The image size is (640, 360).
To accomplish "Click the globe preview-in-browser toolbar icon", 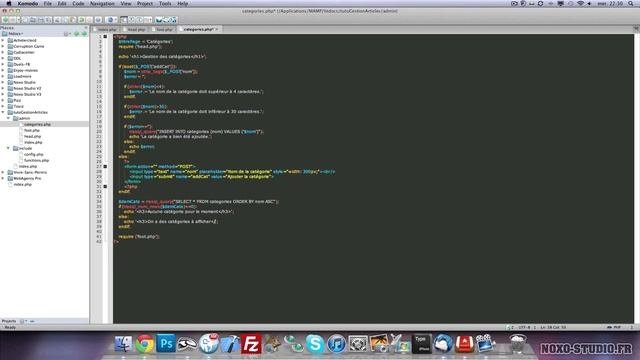I will (x=109, y=20).
